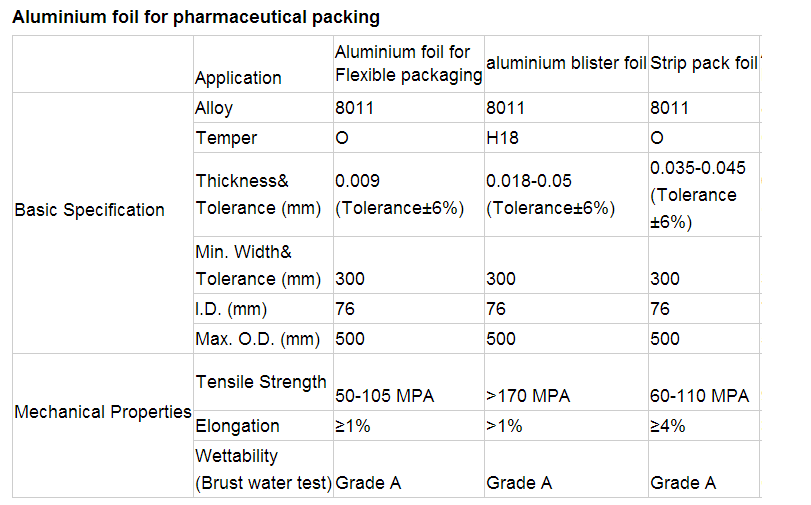
Task: Click the 'Aluminium foil for Flexible packaging' column header
Action: tap(408, 64)
